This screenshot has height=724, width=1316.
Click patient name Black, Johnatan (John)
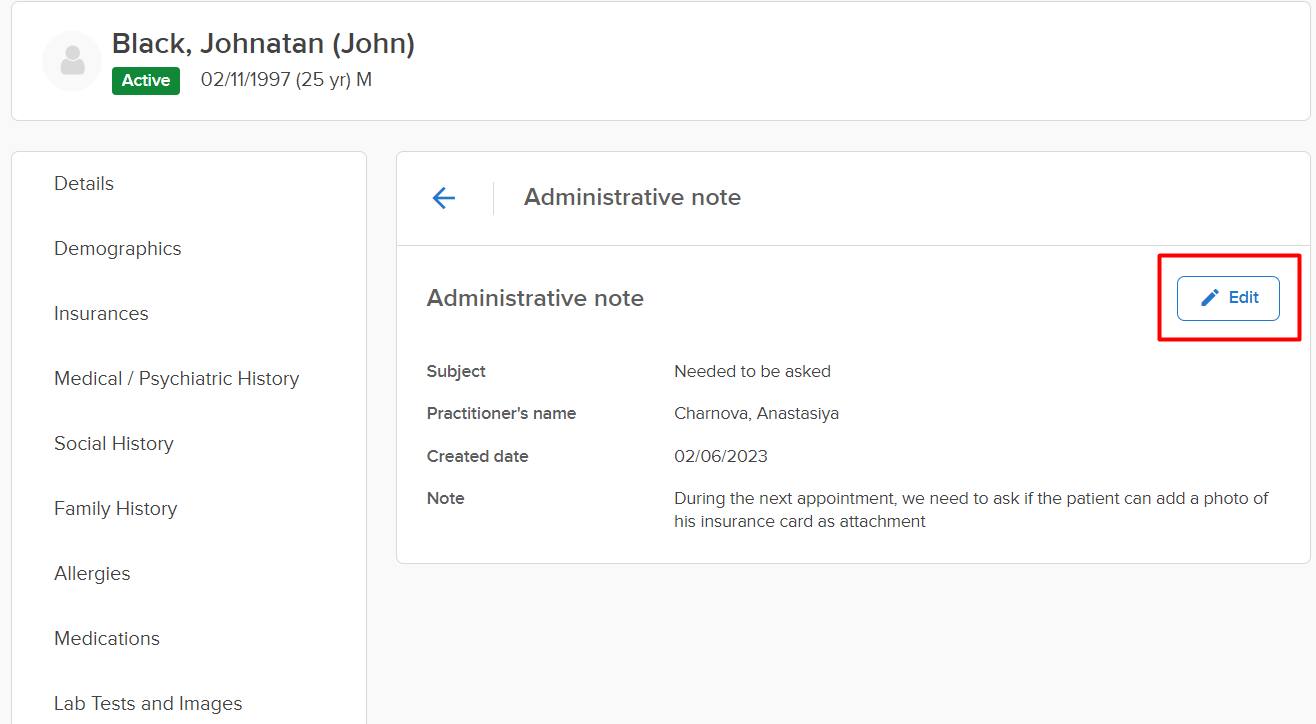point(263,44)
